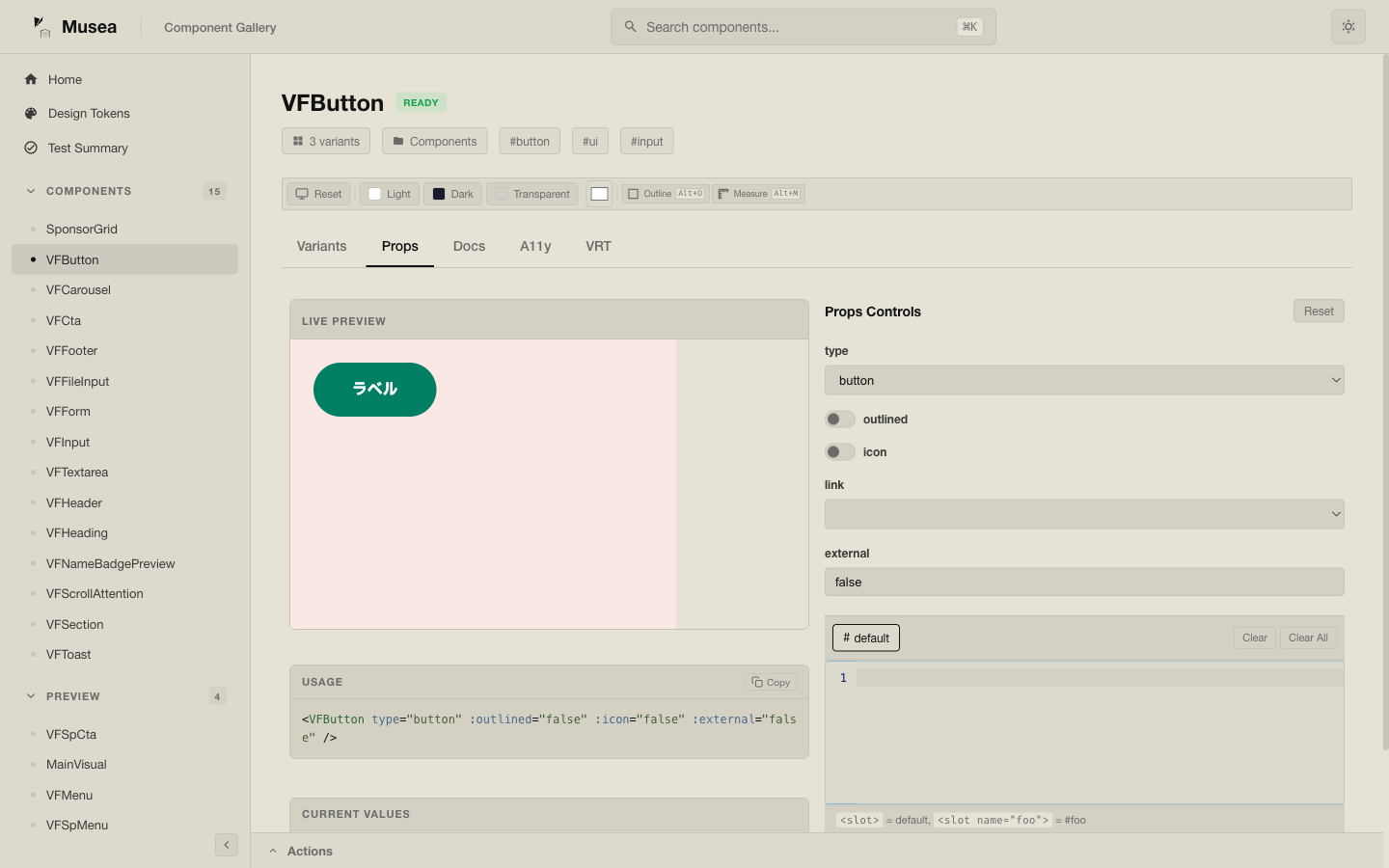Collapse sidebar with the chevron button

point(226,845)
